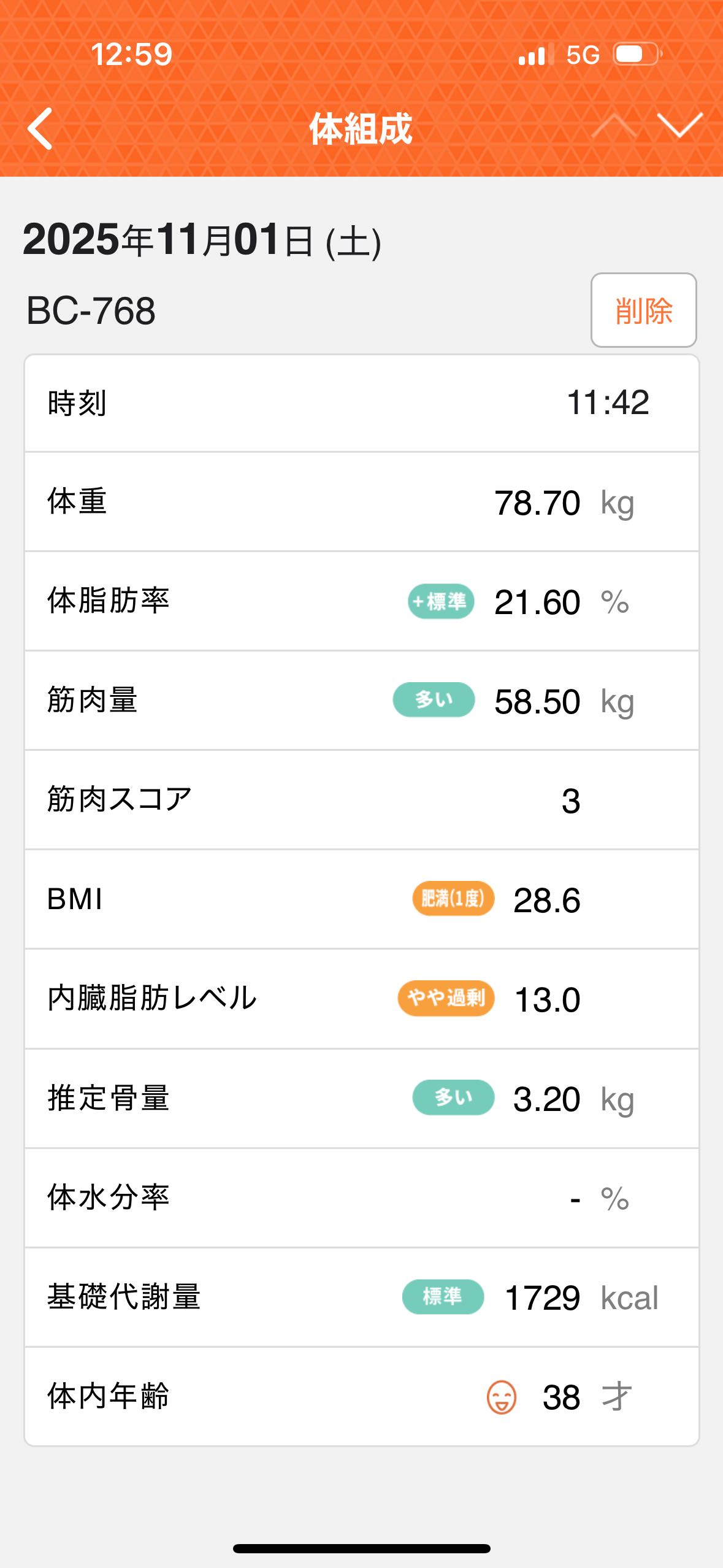Tap the 多い badge beside bone mass
The height and width of the screenshot is (1568, 723).
pyautogui.click(x=453, y=1097)
